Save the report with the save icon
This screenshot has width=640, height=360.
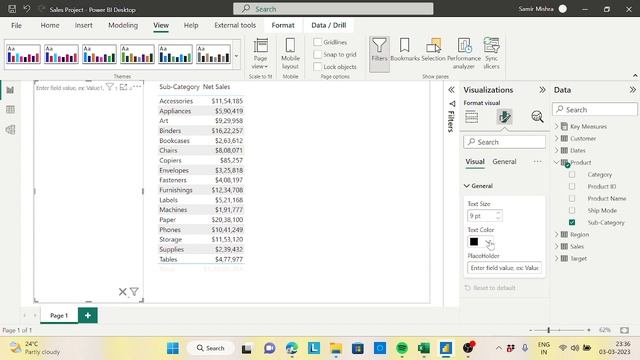[12, 9]
